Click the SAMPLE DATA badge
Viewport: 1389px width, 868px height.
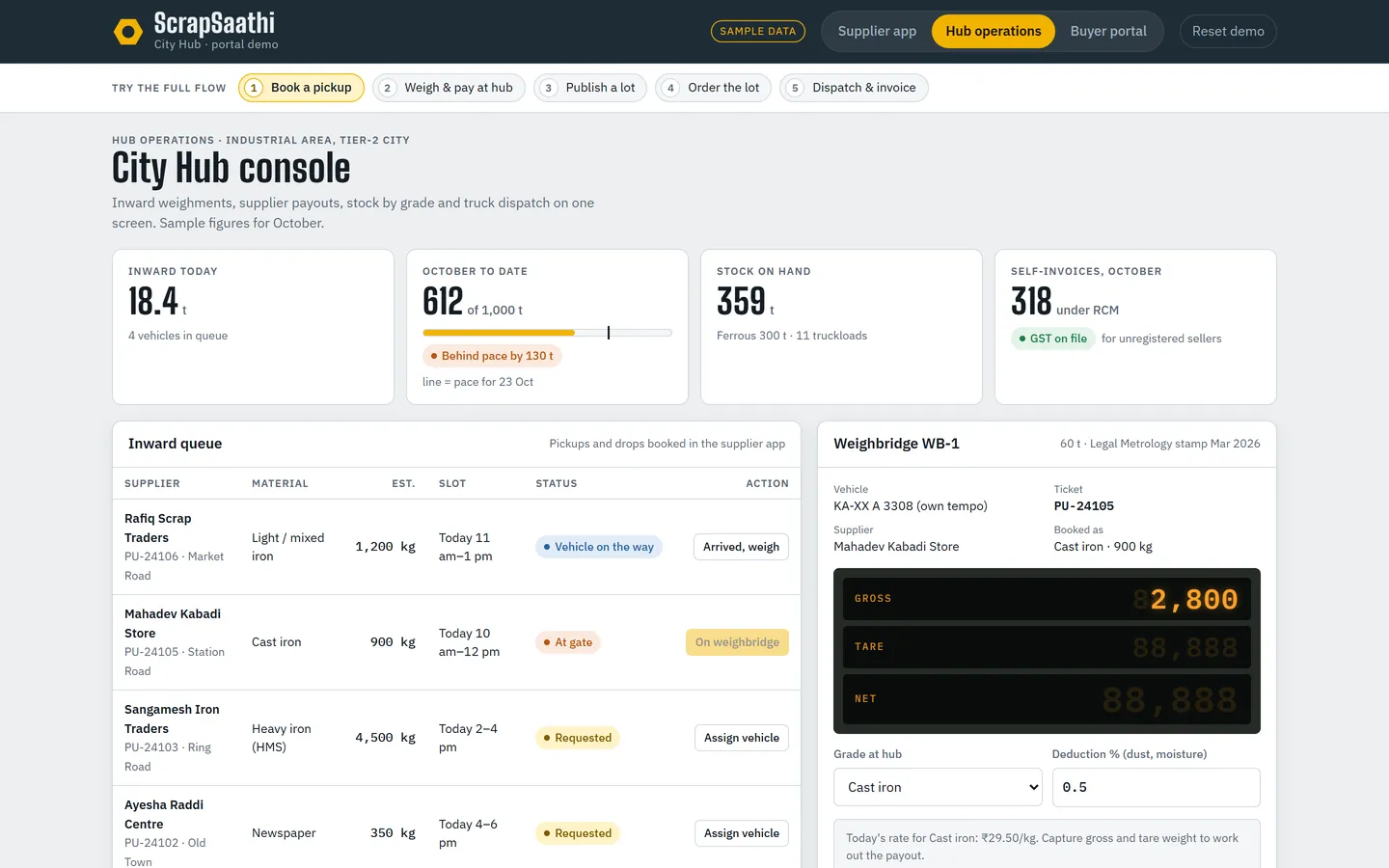[758, 31]
